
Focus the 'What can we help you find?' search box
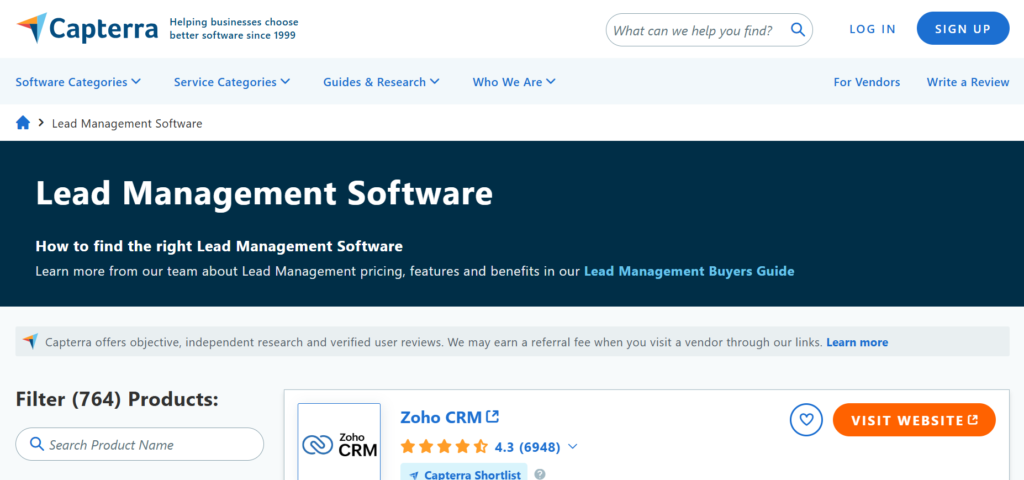tap(709, 29)
